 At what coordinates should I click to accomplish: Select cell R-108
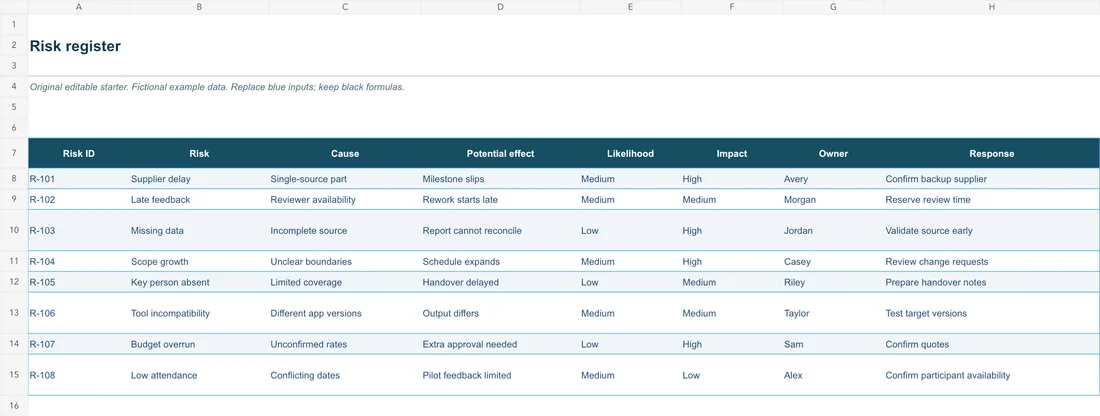pyautogui.click(x=79, y=375)
